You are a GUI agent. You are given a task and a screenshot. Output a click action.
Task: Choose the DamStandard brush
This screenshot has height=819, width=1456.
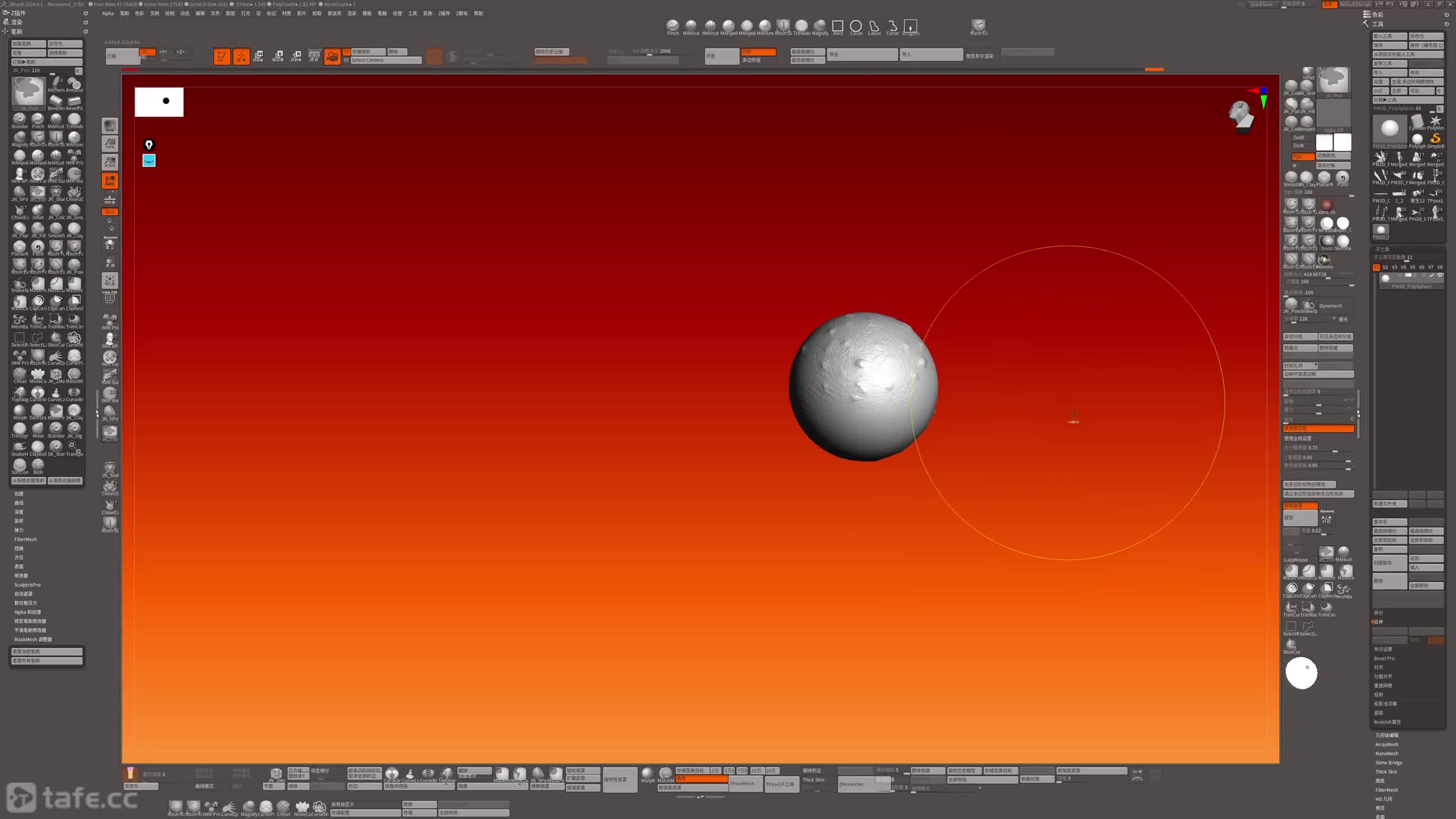click(x=38, y=411)
